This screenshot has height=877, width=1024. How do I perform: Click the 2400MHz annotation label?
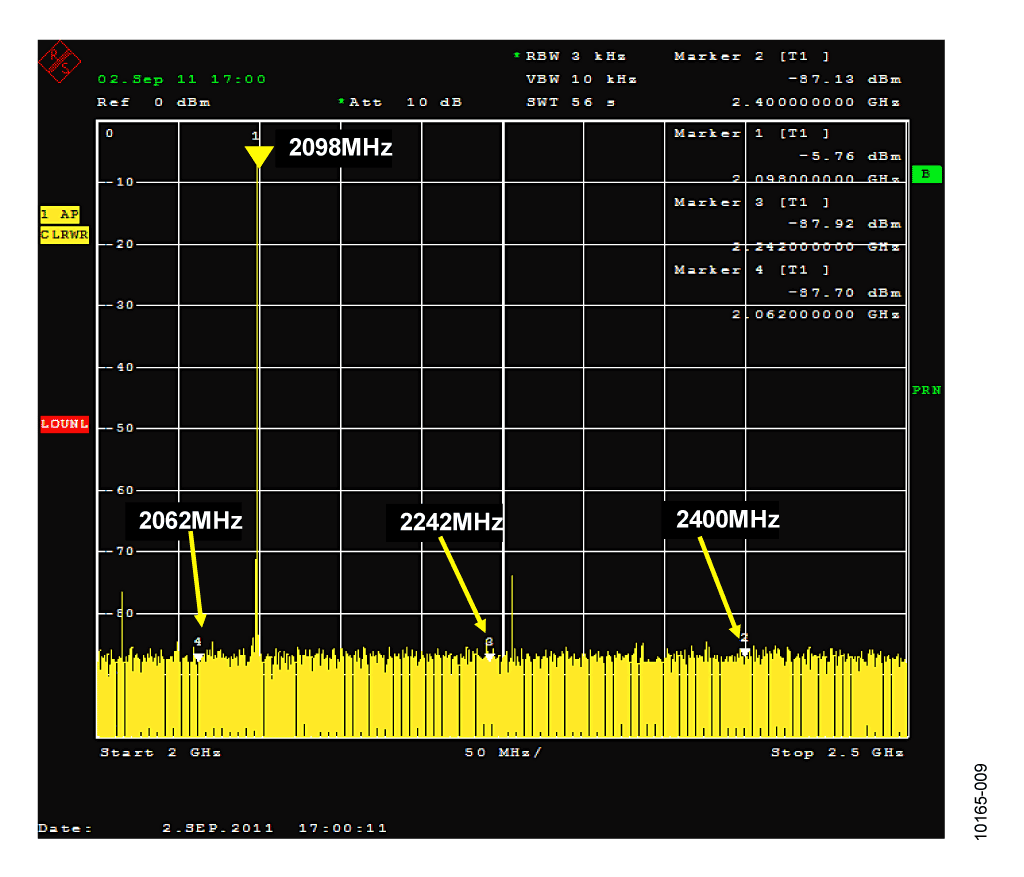[727, 519]
